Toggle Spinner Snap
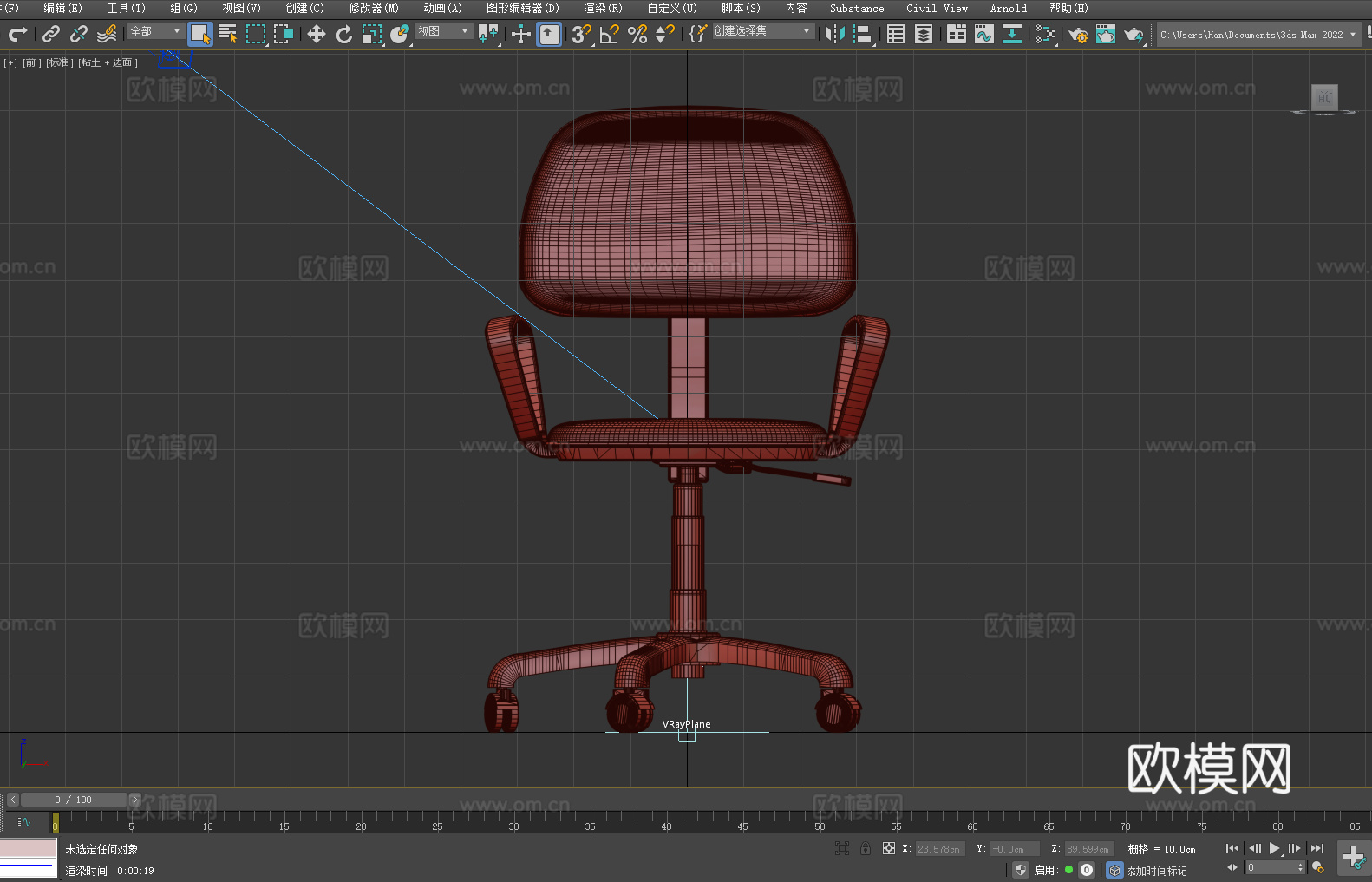 pos(665,34)
